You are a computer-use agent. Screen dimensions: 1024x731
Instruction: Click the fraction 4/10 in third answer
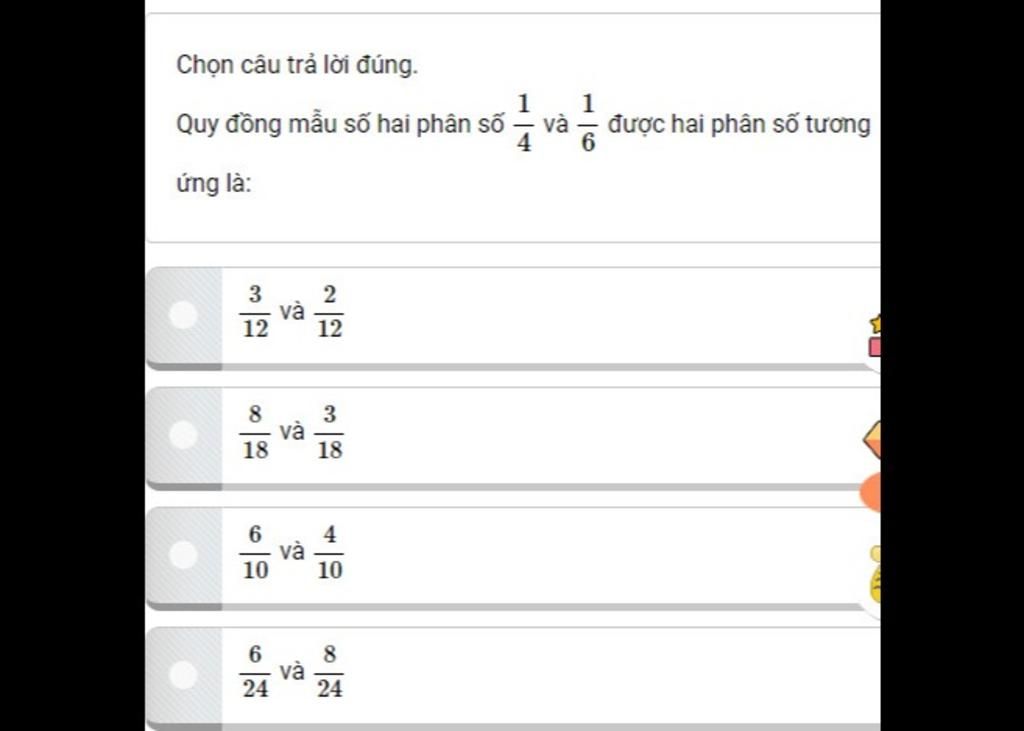point(329,552)
